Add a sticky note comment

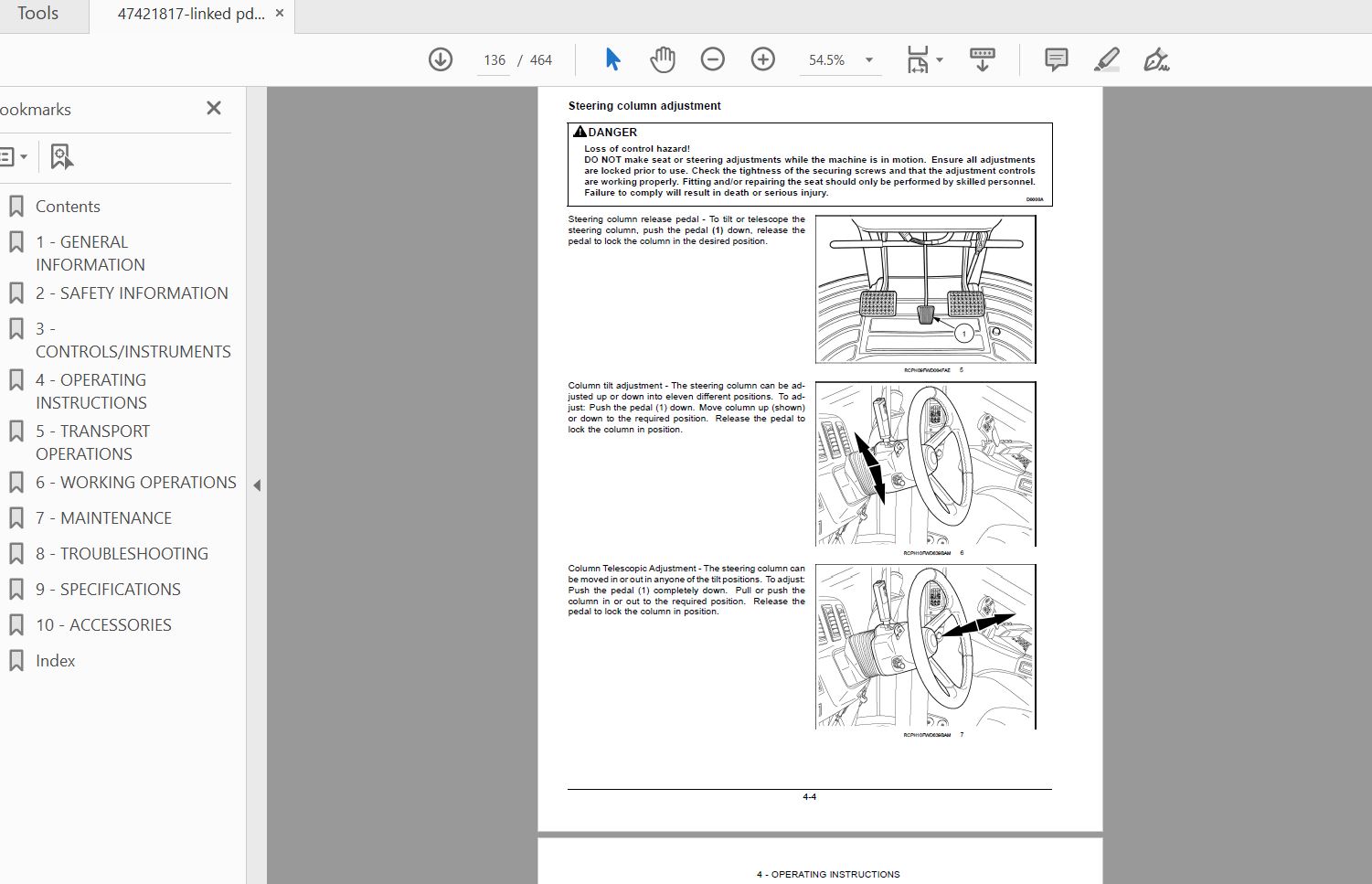(1056, 60)
